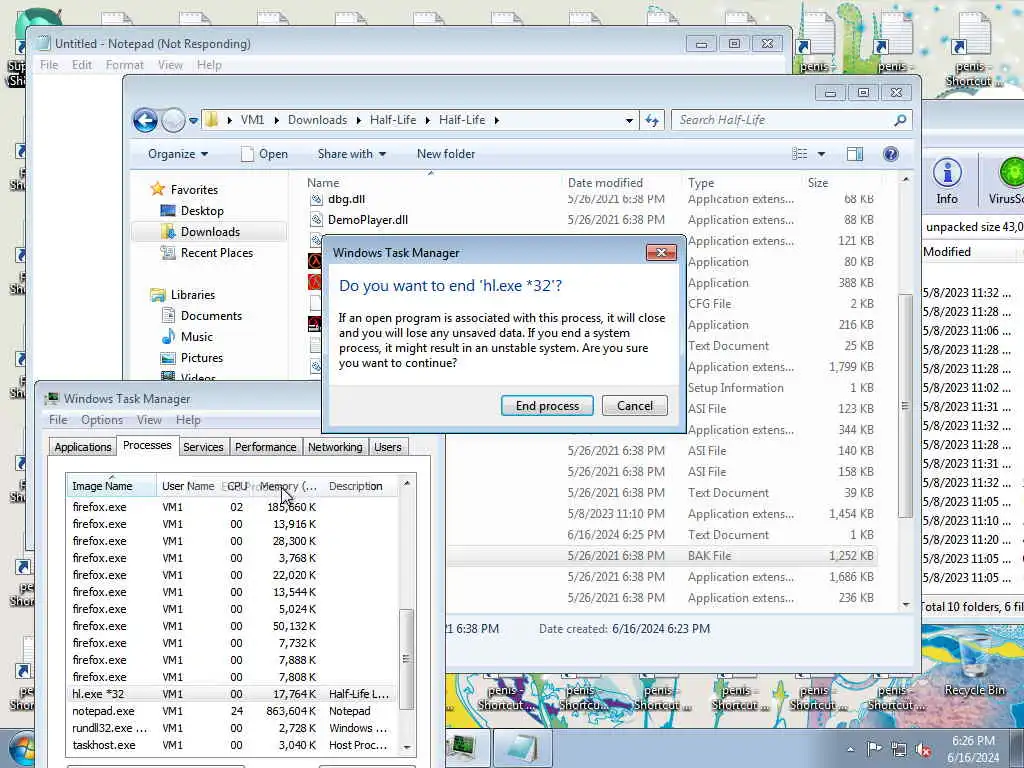This screenshot has width=1024, height=768.
Task: Create a New folder
Action: pyautogui.click(x=446, y=154)
